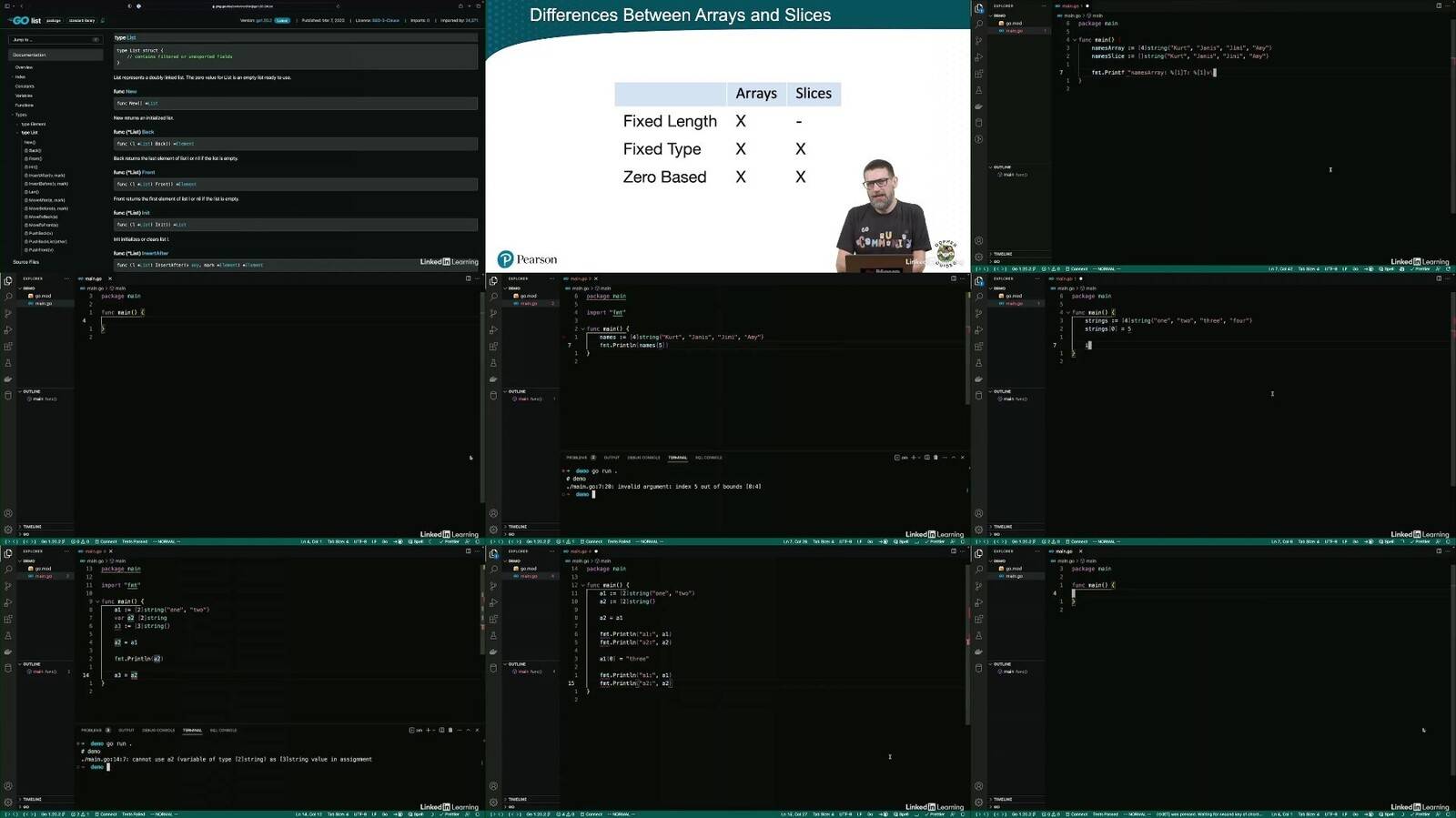This screenshot has height=818, width=1456.
Task: Open BSD-3-Clause license link on Go docs
Action: click(x=386, y=20)
